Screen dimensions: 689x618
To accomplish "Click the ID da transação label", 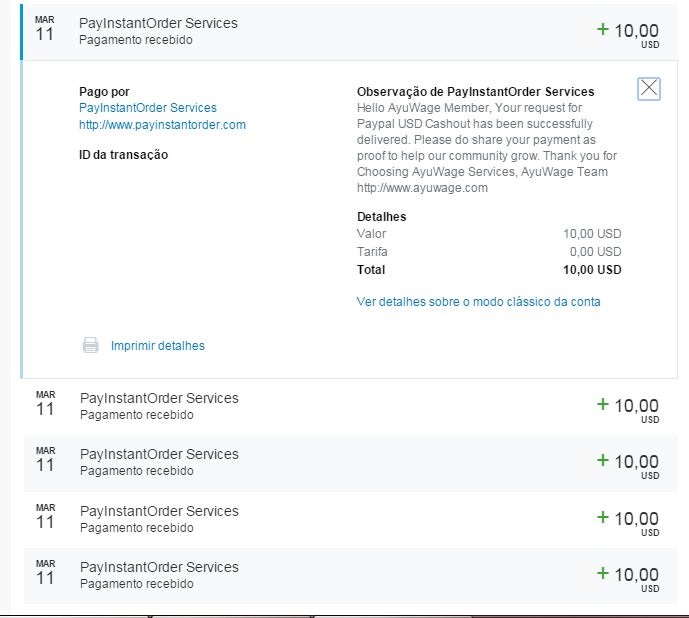I will [123, 155].
